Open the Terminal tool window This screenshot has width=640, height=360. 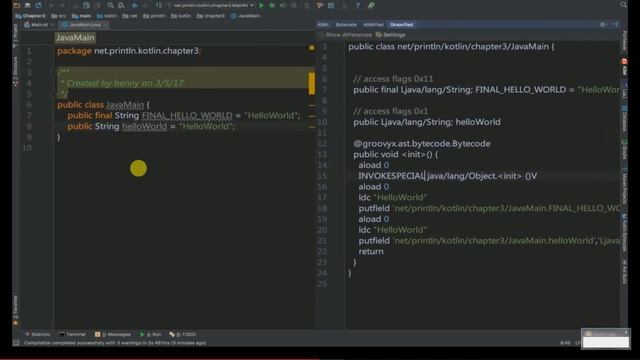point(72,334)
